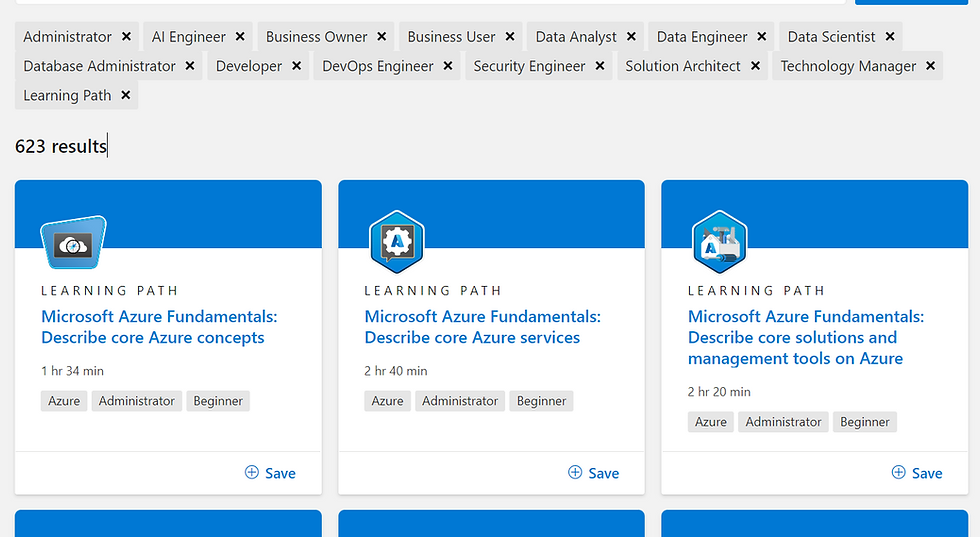This screenshot has height=537, width=980.
Task: Click the Azure concepts cloud badge icon
Action: [x=73, y=243]
